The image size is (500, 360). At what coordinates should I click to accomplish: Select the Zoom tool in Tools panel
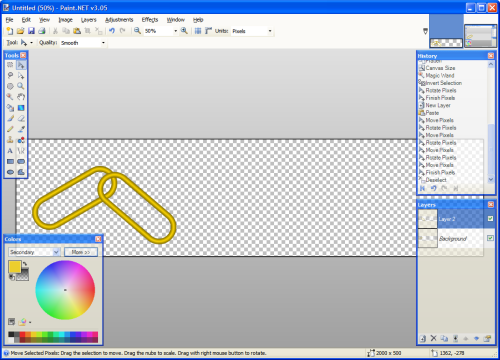21,86
